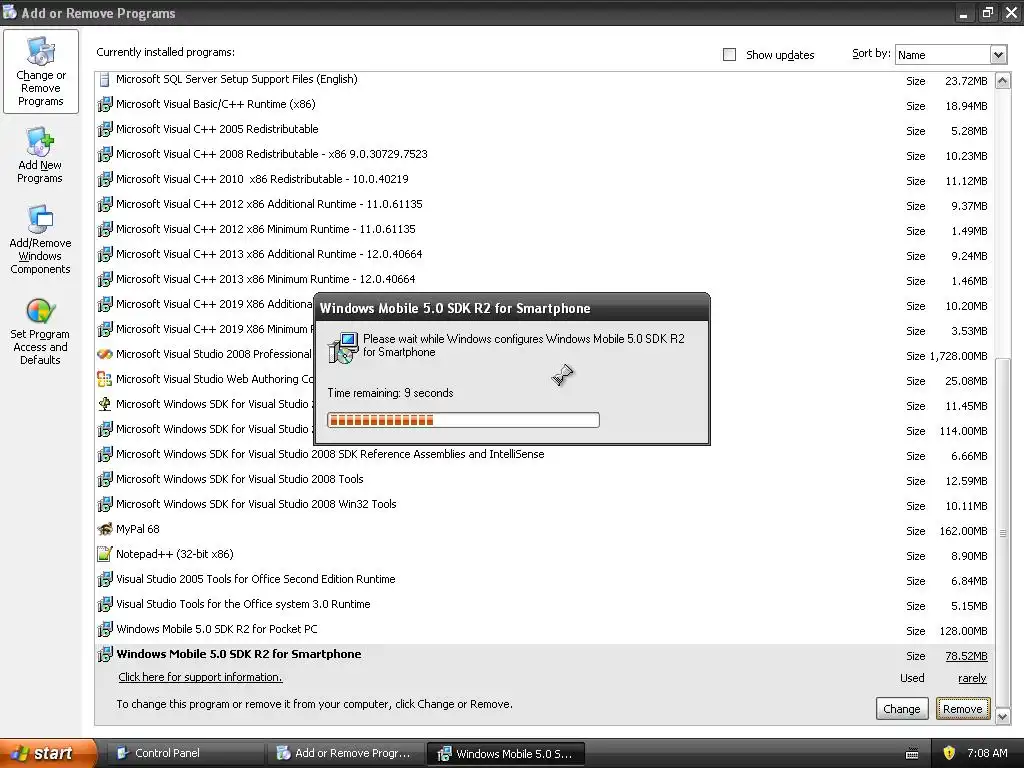Click icon of Windows Mobile 5.0 SDK R2 for Pocket PC

click(x=104, y=630)
